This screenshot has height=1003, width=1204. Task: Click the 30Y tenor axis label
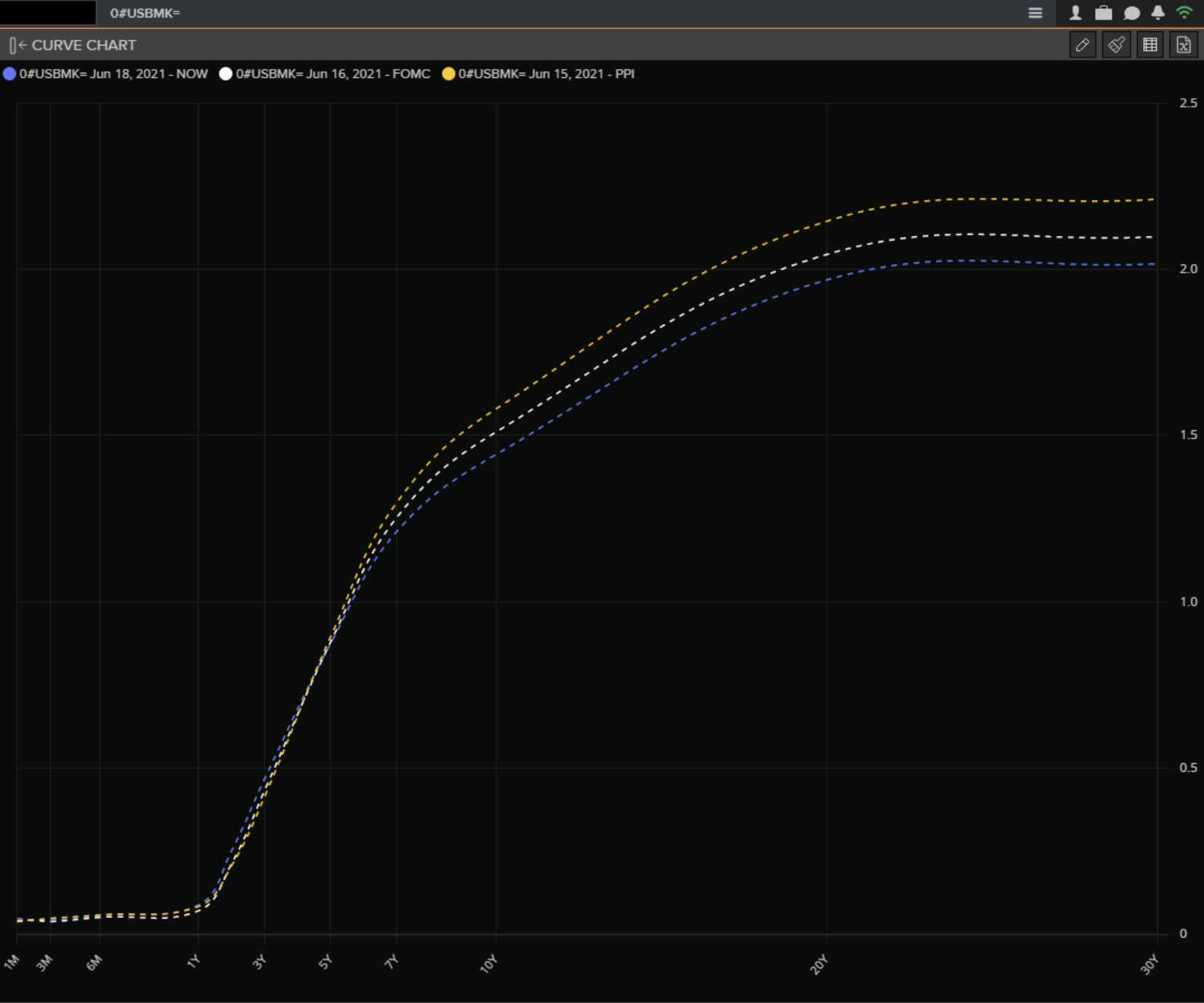pyautogui.click(x=1149, y=965)
